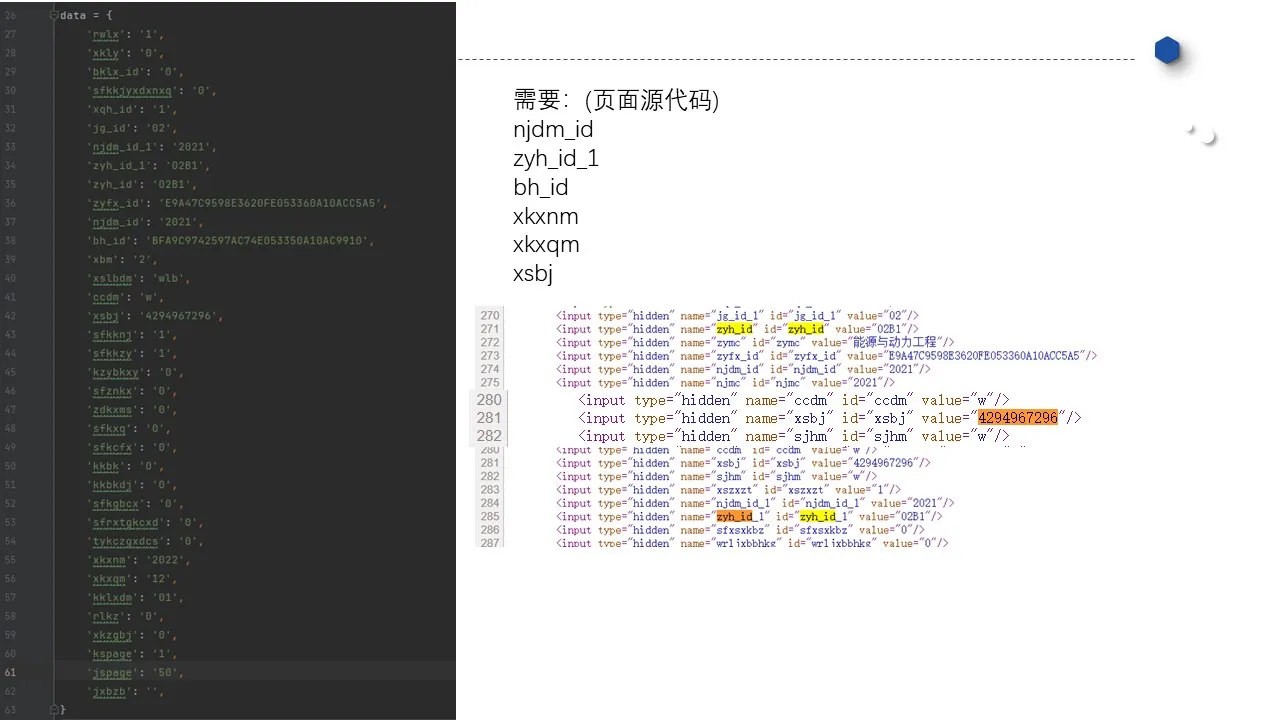Select the wrljxbbhkg input on source line 287
This screenshot has width=1280, height=720.
(x=752, y=543)
